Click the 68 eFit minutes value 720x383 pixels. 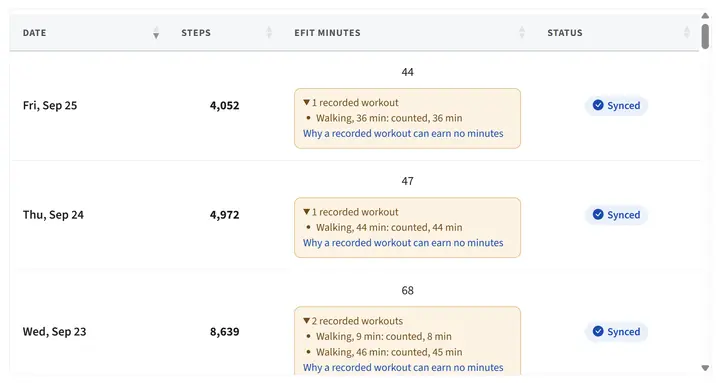pyautogui.click(x=407, y=290)
